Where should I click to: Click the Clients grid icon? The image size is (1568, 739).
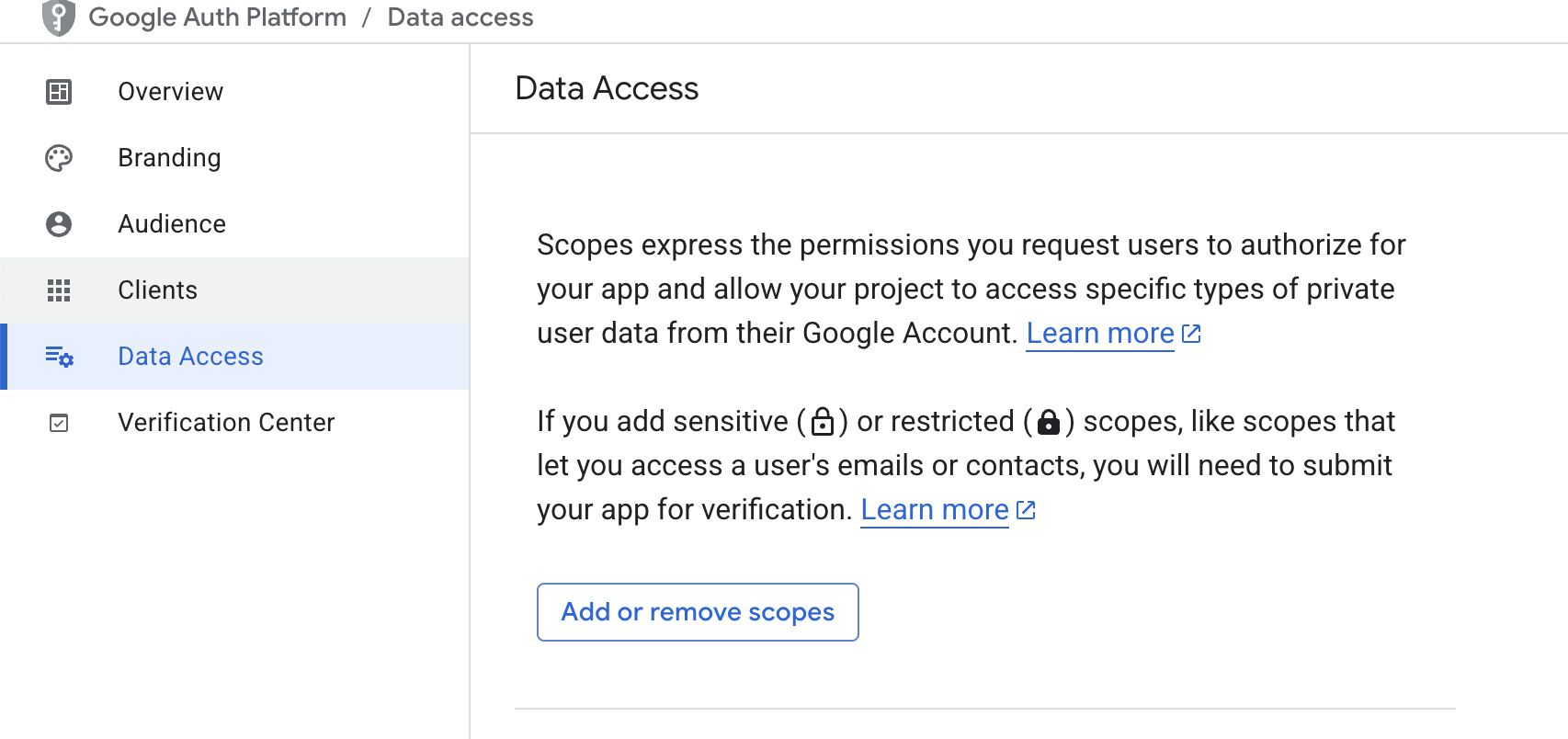pyautogui.click(x=59, y=290)
